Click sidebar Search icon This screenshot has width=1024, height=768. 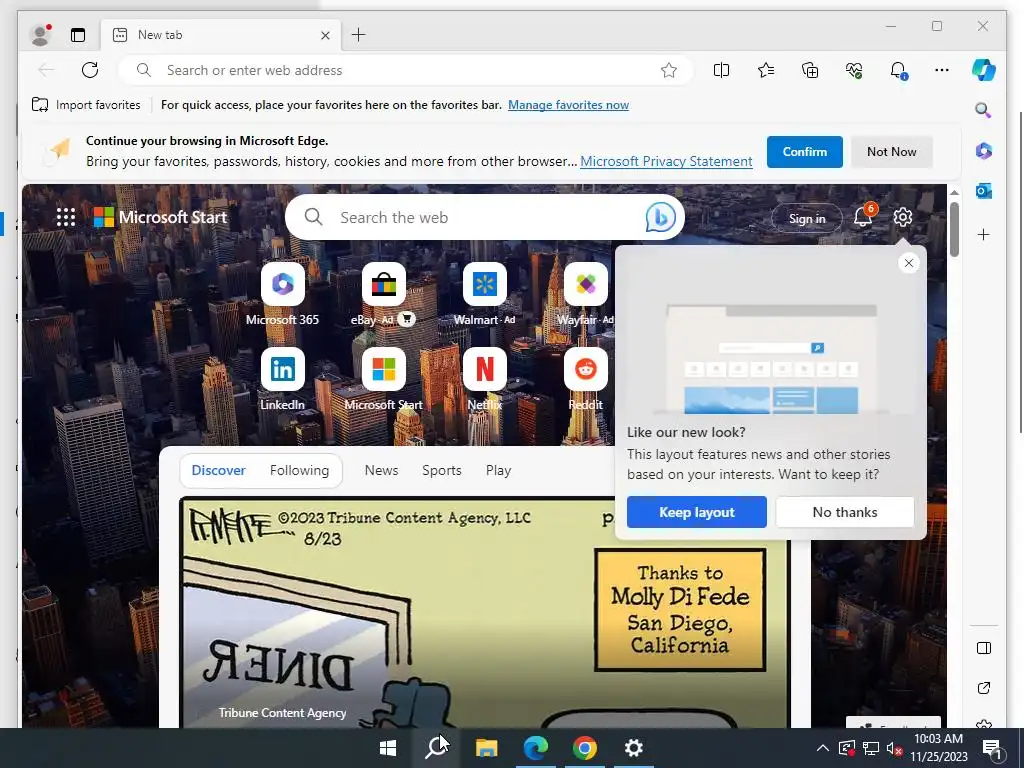tap(984, 110)
